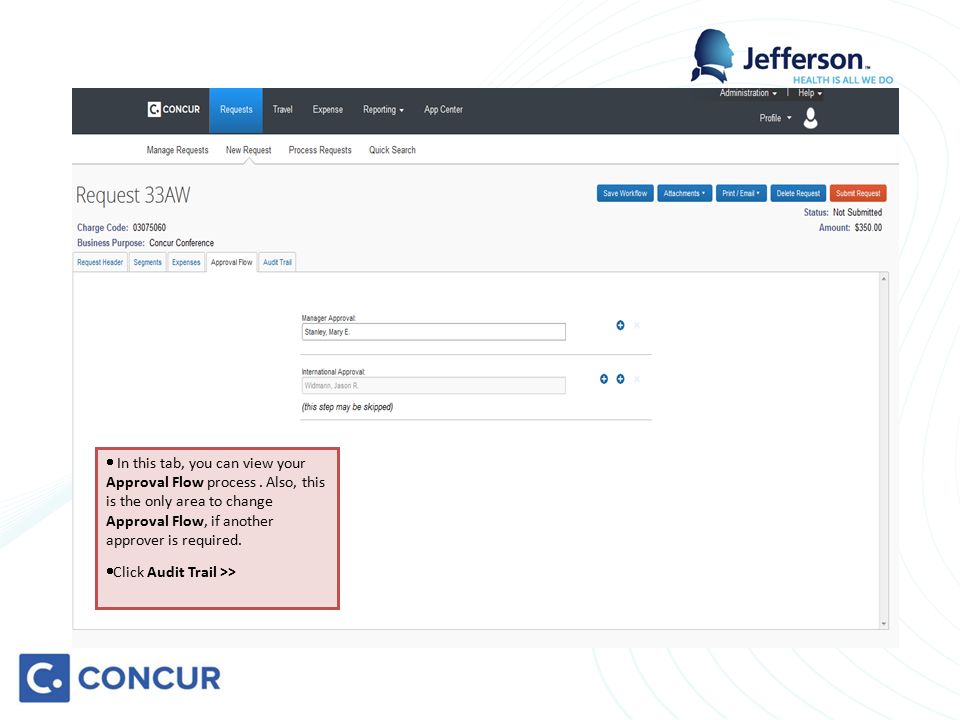Click the scrollbar down arrow
Image resolution: width=960 pixels, height=720 pixels.
click(883, 623)
